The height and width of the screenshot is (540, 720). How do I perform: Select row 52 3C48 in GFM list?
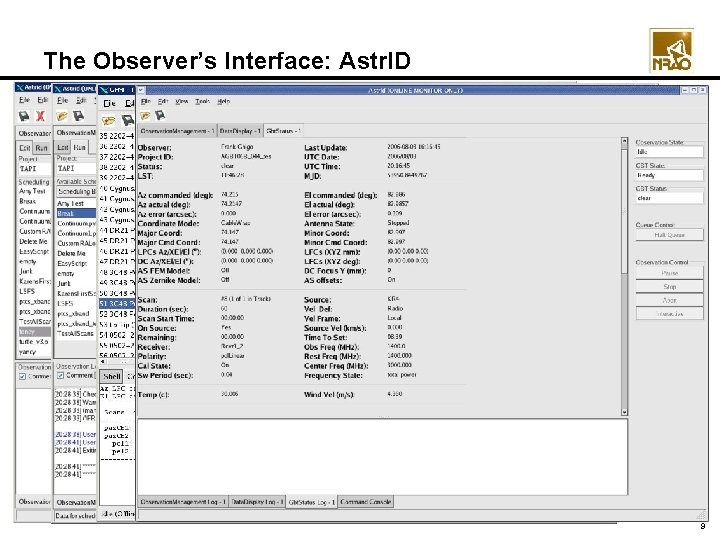[117, 314]
